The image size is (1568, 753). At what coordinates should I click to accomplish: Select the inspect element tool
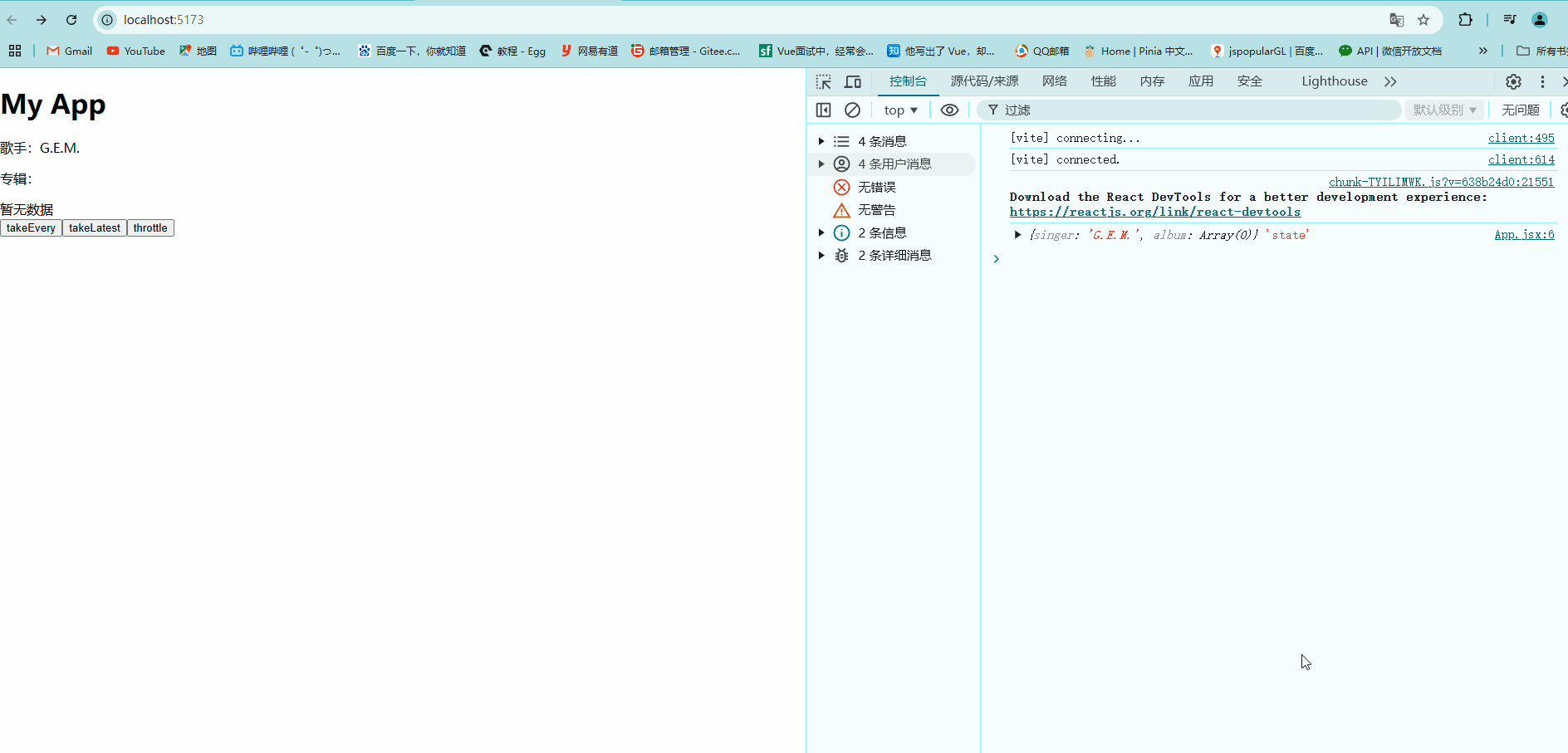tap(824, 81)
